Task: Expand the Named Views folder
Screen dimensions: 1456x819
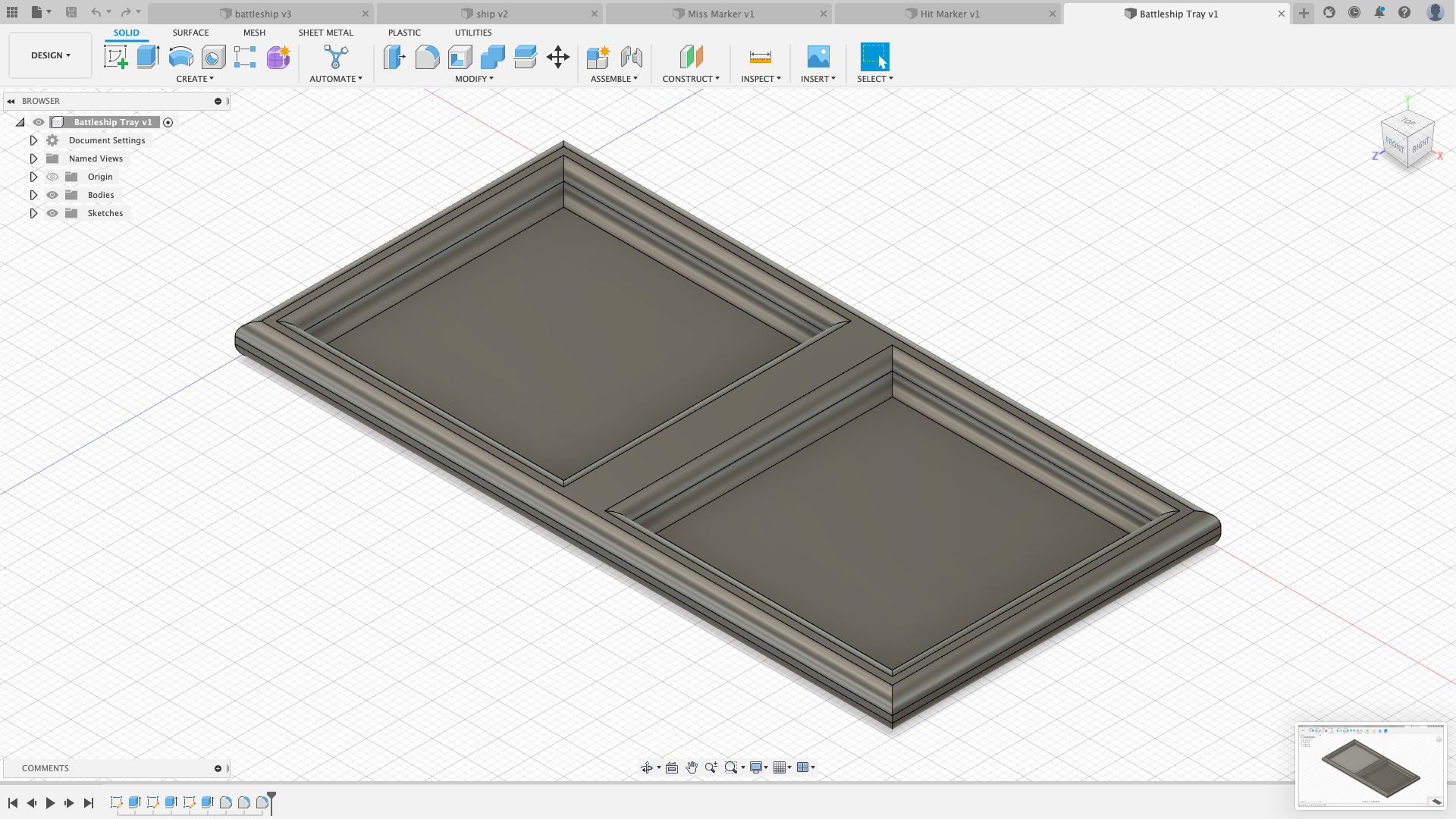Action: (x=33, y=158)
